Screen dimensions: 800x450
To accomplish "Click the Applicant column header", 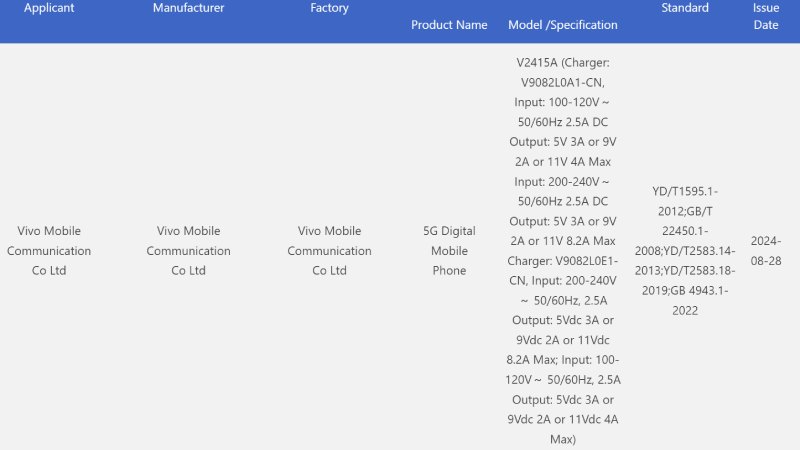I will [49, 8].
